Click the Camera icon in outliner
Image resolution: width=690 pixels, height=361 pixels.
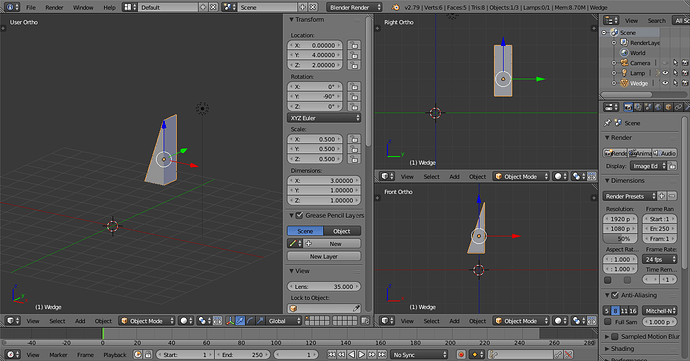pyautogui.click(x=624, y=63)
